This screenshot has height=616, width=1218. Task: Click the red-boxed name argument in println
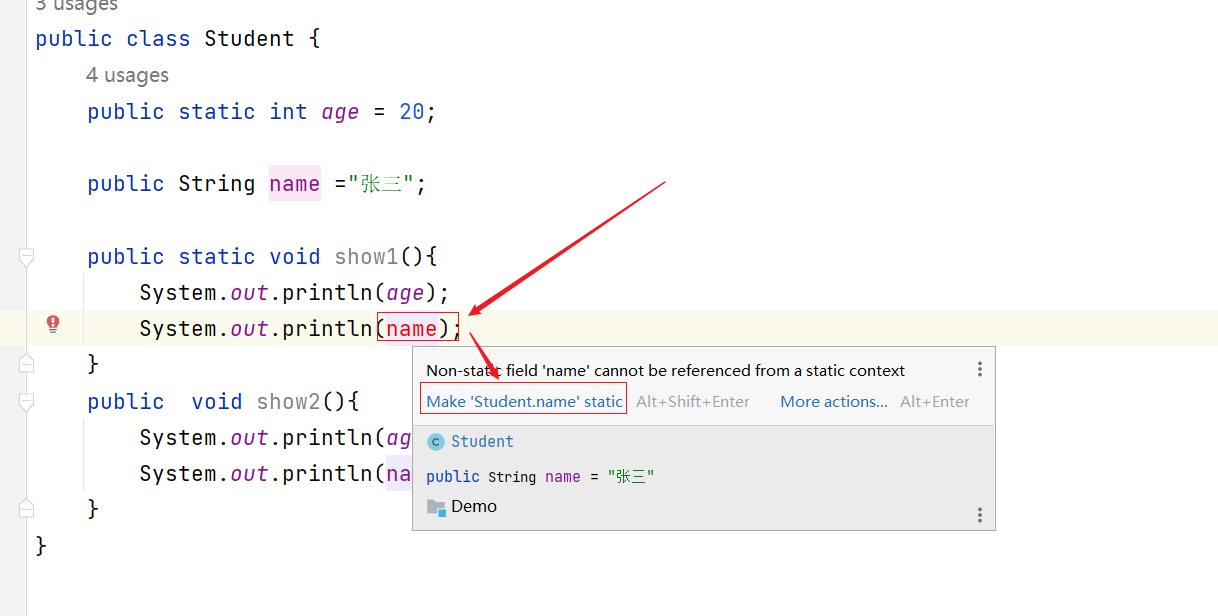pos(417,328)
